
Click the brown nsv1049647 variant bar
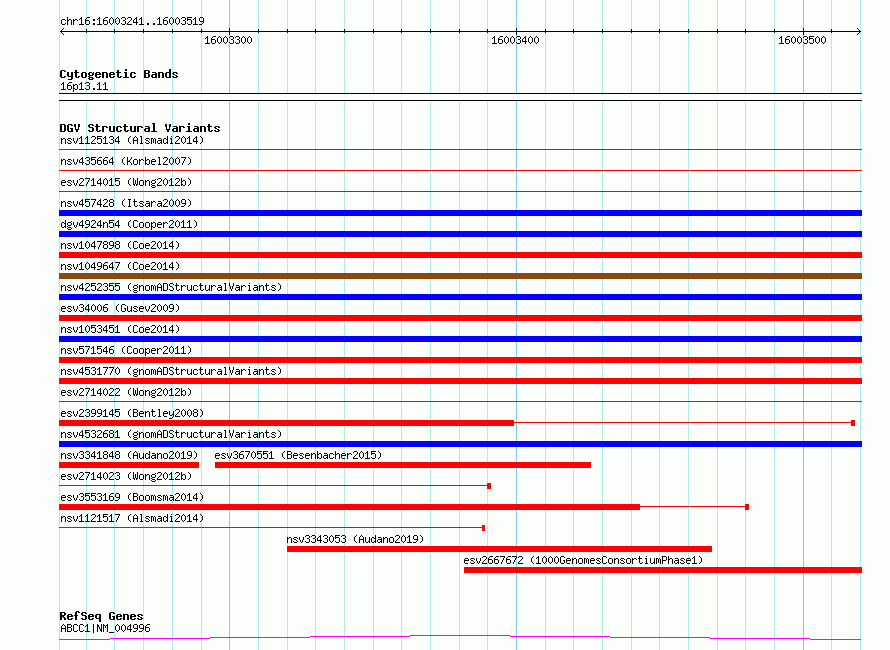point(460,276)
